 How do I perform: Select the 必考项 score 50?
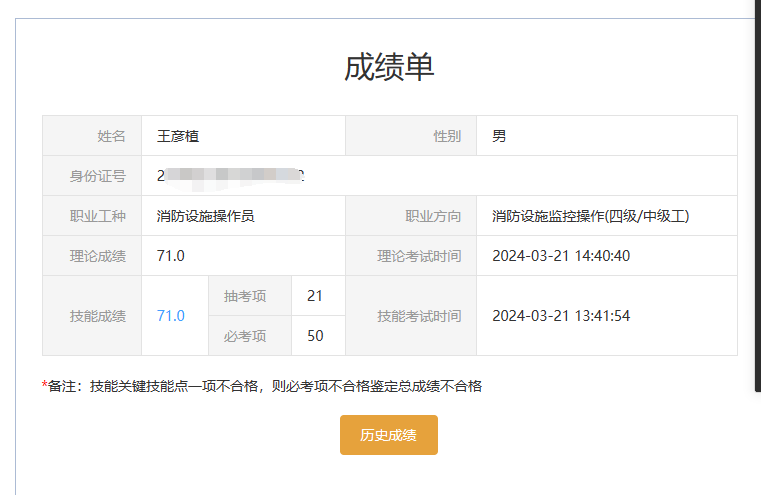(315, 336)
